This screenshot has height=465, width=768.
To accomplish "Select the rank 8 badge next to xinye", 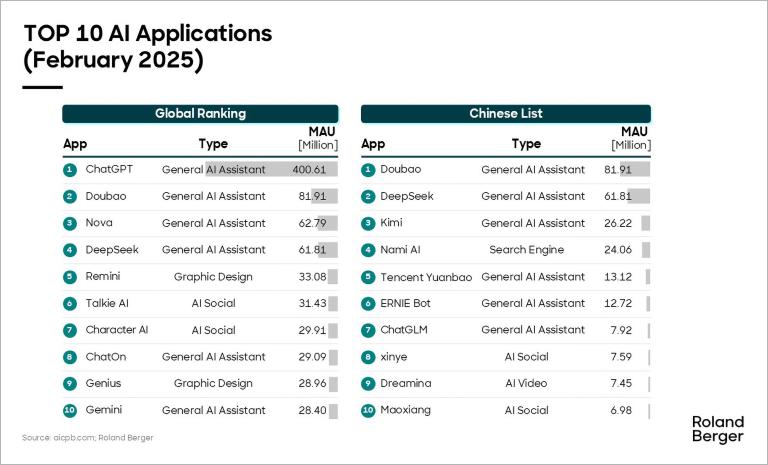I will pos(367,357).
